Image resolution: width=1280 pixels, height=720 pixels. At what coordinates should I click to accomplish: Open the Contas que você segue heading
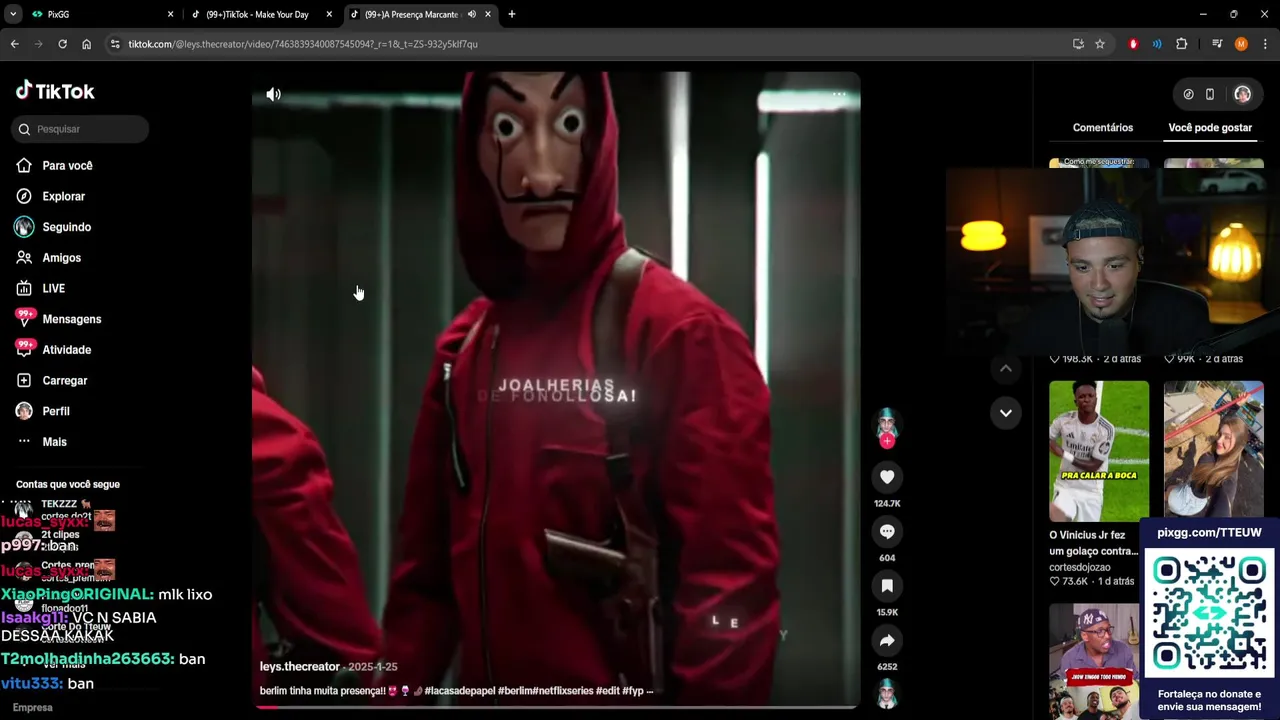tap(68, 485)
